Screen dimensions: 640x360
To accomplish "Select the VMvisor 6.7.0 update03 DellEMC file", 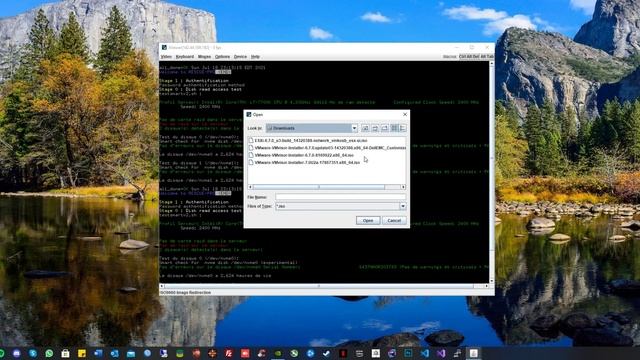I will coord(327,148).
